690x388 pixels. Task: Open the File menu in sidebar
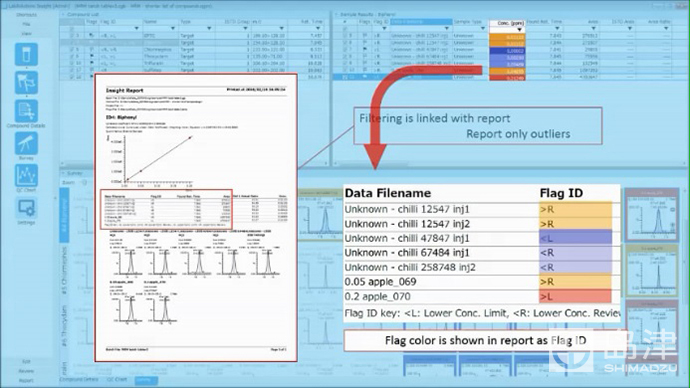pyautogui.click(x=26, y=24)
